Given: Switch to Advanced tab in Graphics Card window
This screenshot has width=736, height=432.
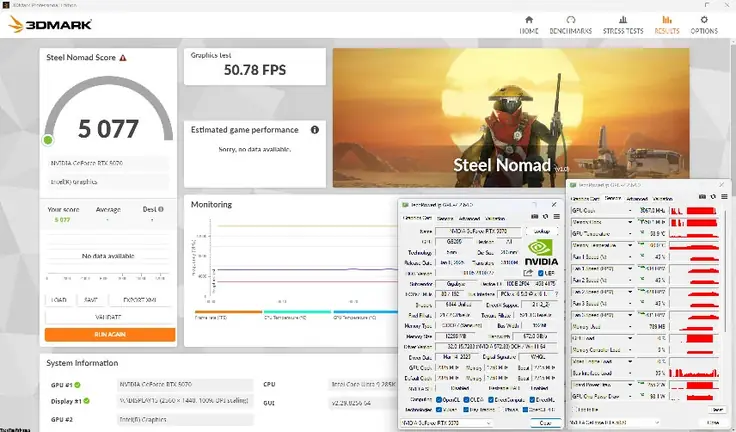Looking at the screenshot, I should (469, 218).
